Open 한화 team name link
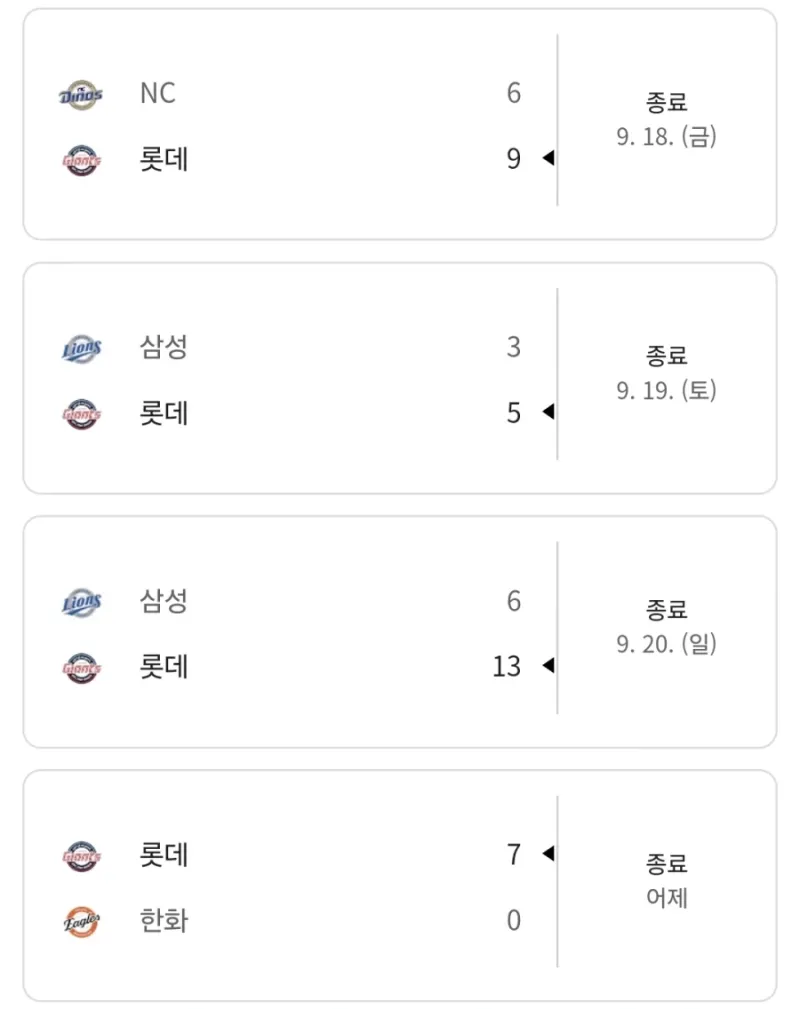Viewport: 800px width, 1009px height. [164, 920]
